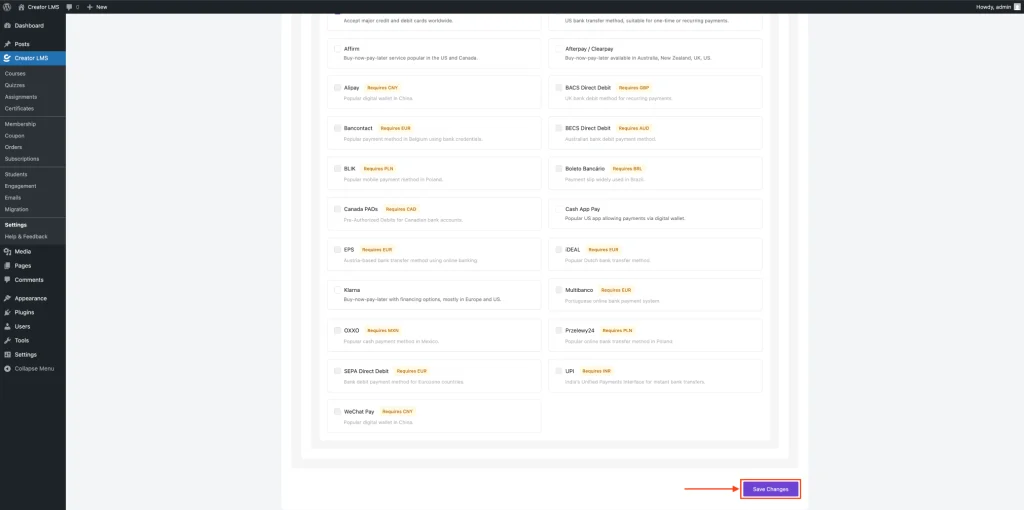
Task: Open the Membership menu item
Action: pyautogui.click(x=20, y=124)
